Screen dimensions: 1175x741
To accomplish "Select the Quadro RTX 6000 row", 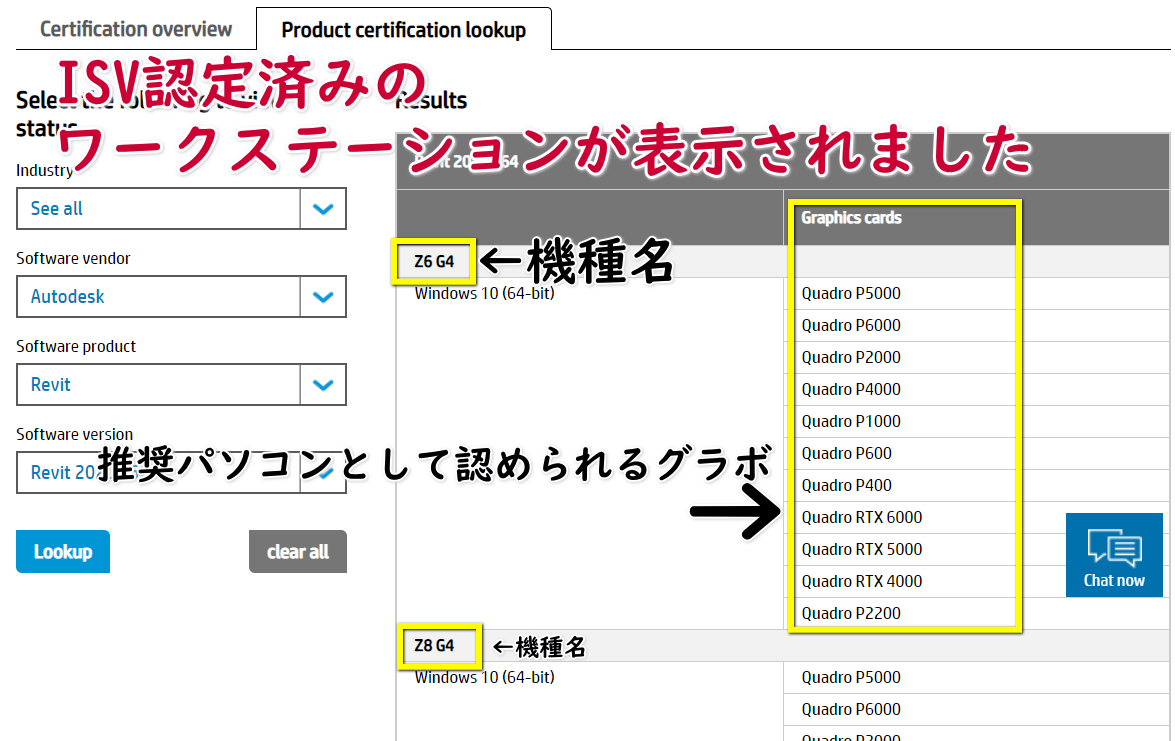I will click(861, 517).
